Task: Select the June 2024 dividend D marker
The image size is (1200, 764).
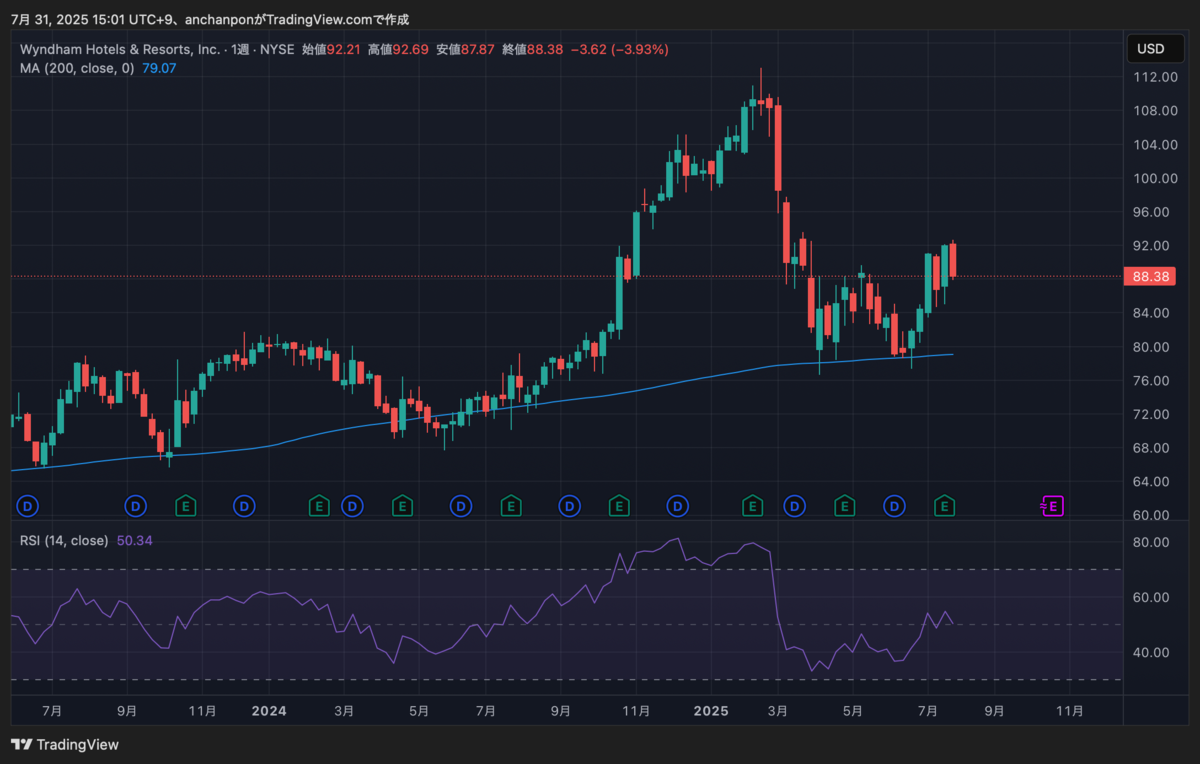Action: pyautogui.click(x=461, y=506)
